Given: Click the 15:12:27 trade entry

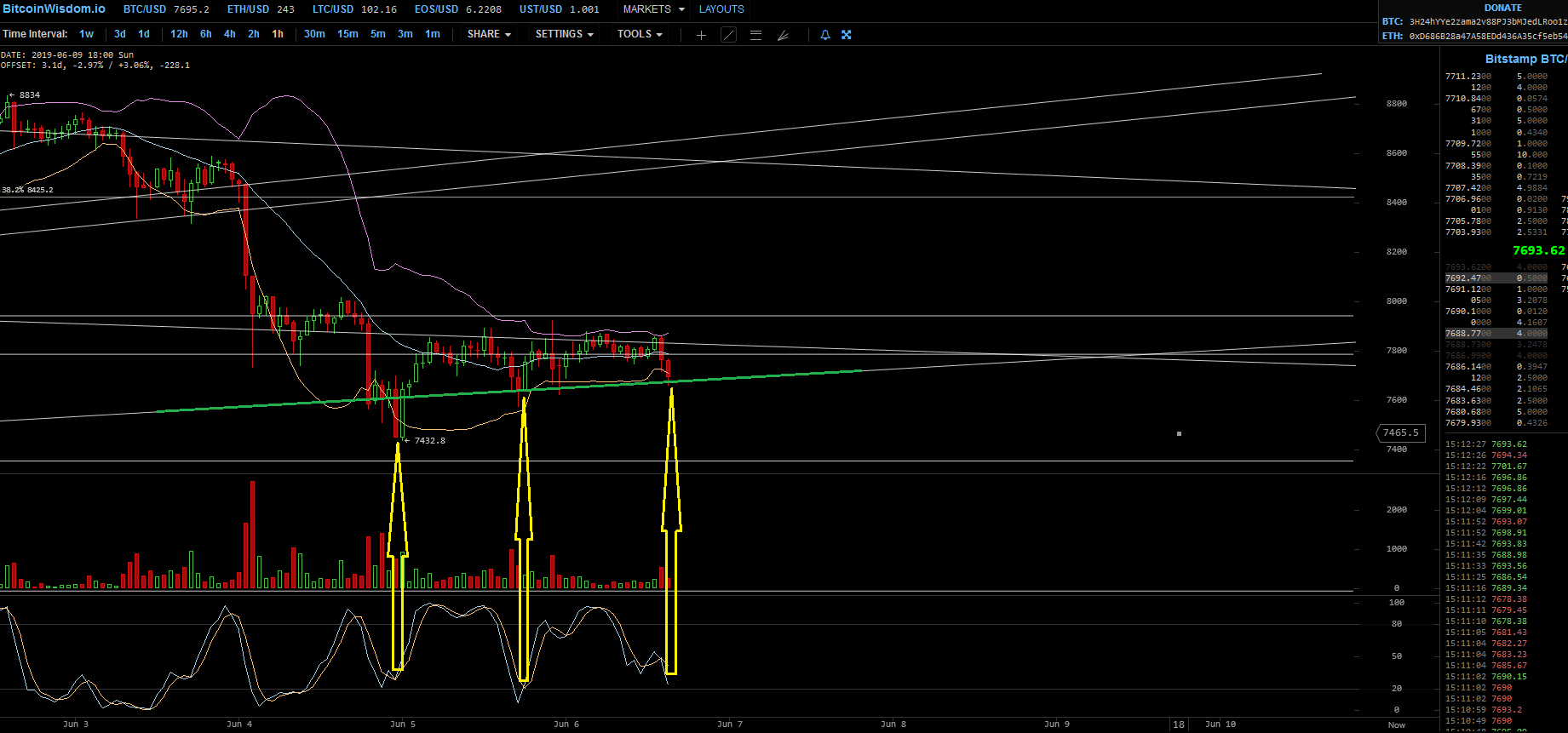Looking at the screenshot, I should tap(1486, 444).
